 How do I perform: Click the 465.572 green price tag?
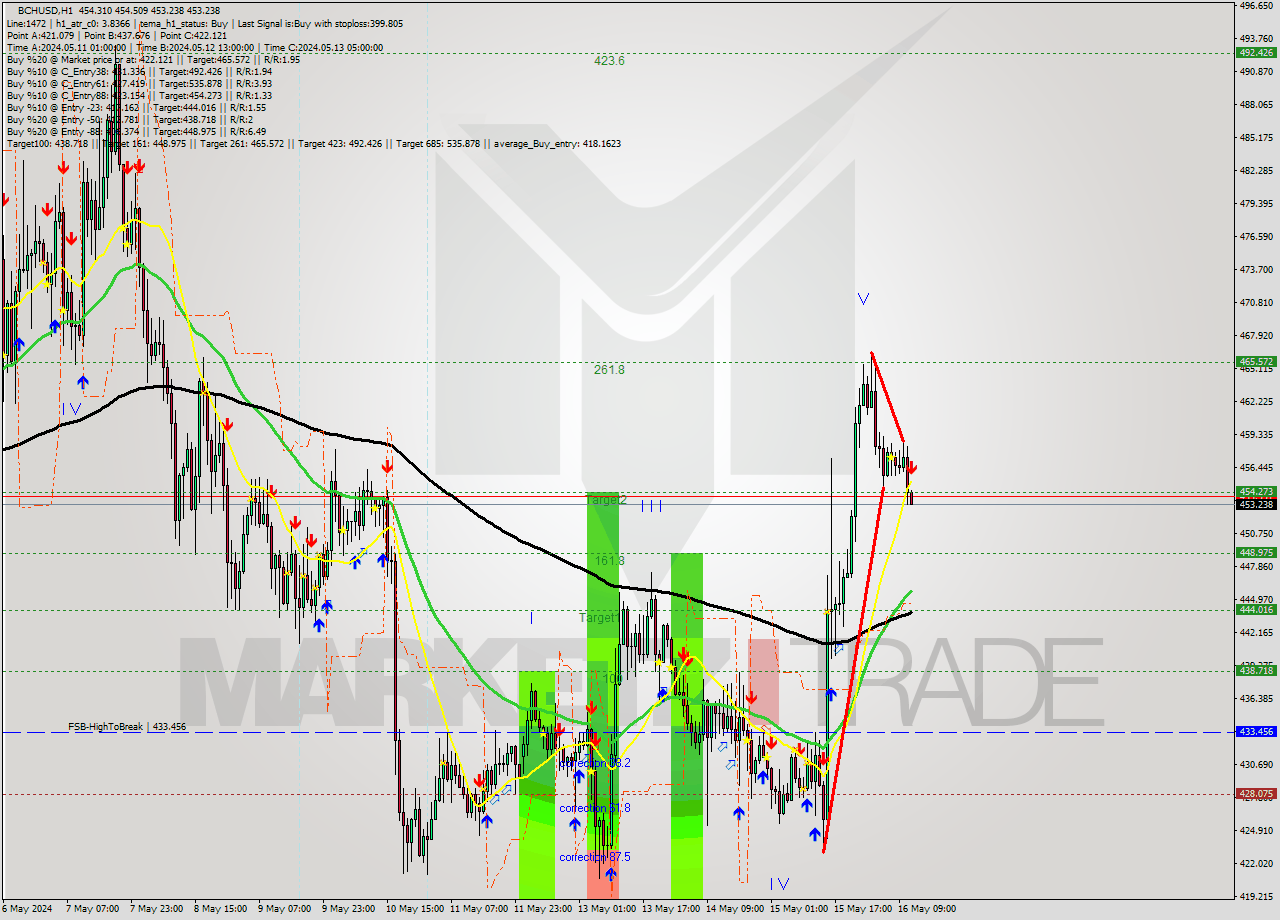pos(1256,362)
